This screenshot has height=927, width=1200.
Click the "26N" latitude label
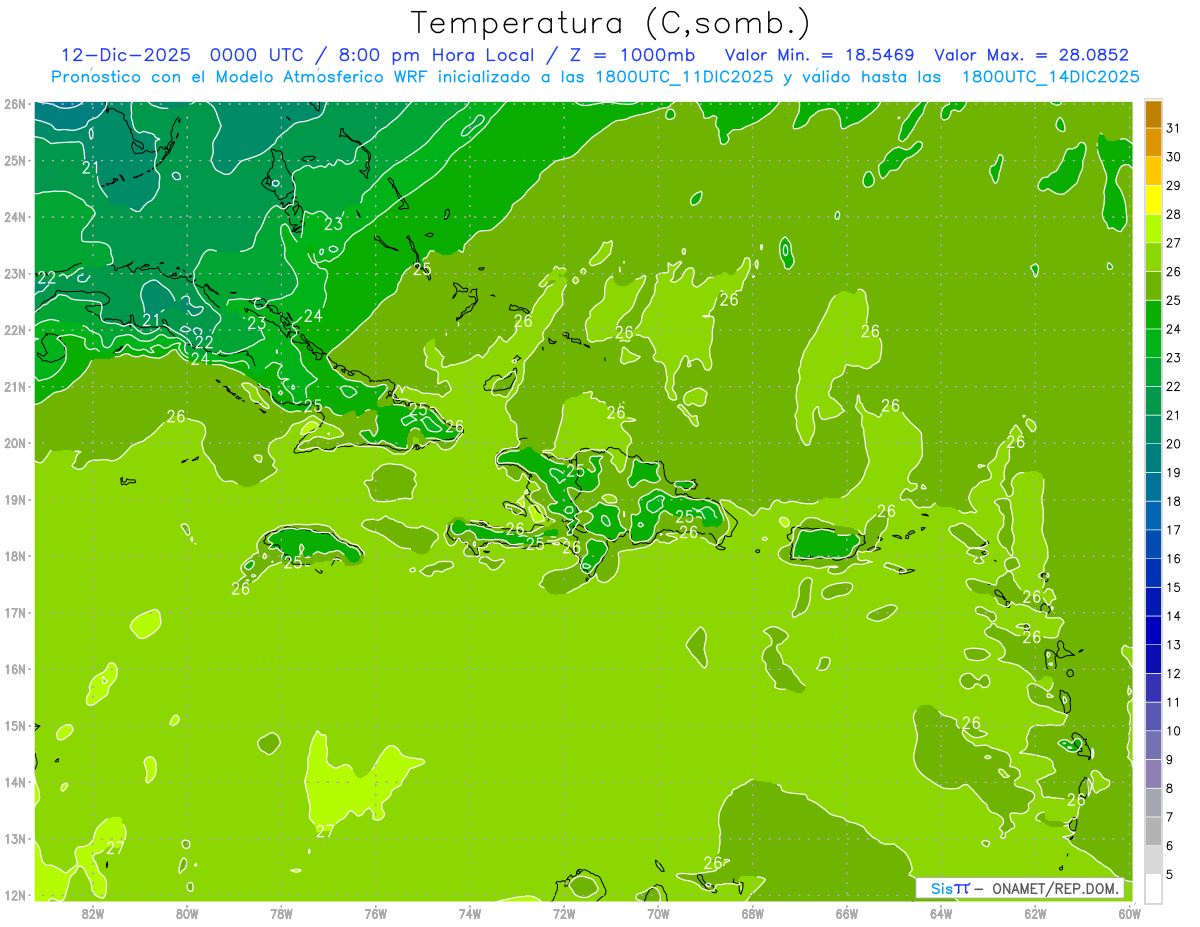tap(14, 104)
